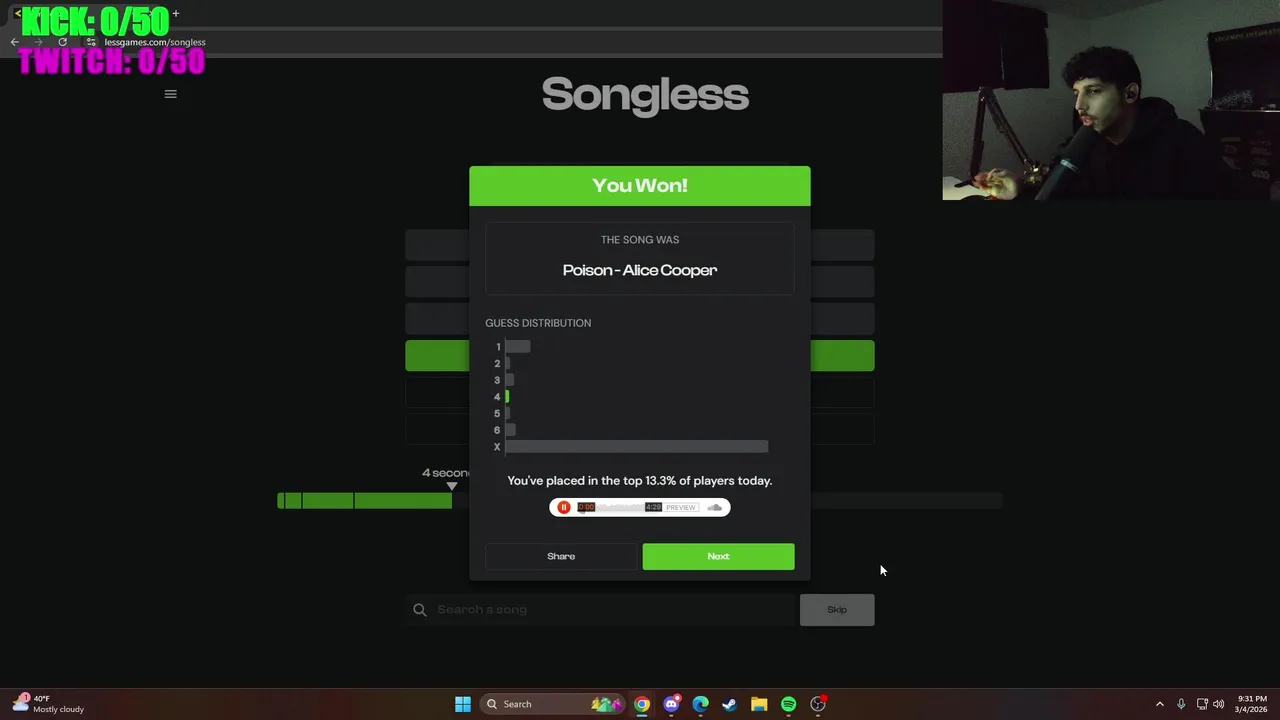Screen dimensions: 1280x720
Task: Open Microsoft Edge from the taskbar
Action: [x=700, y=704]
